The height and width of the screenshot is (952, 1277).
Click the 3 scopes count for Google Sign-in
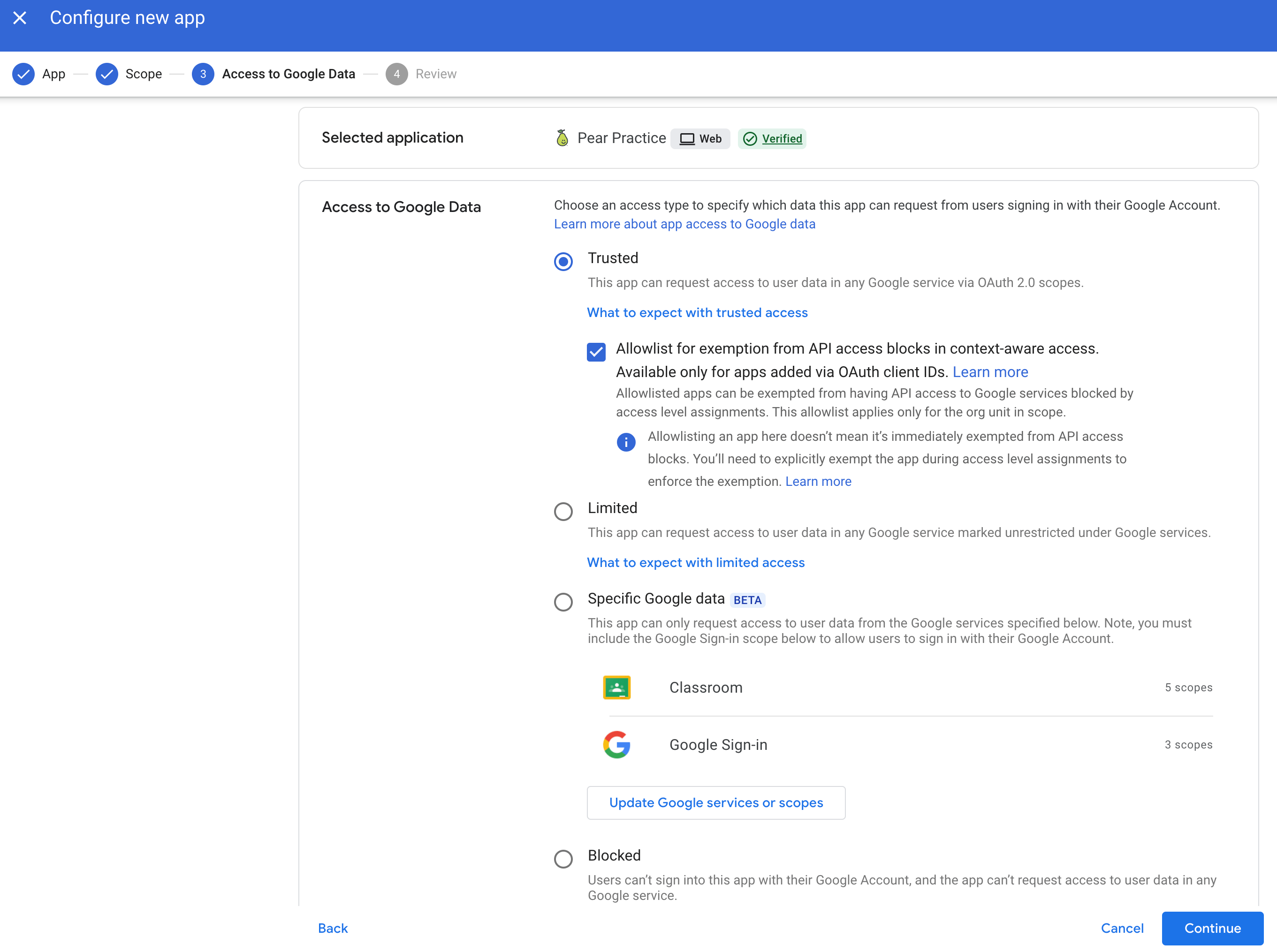coord(1188,745)
